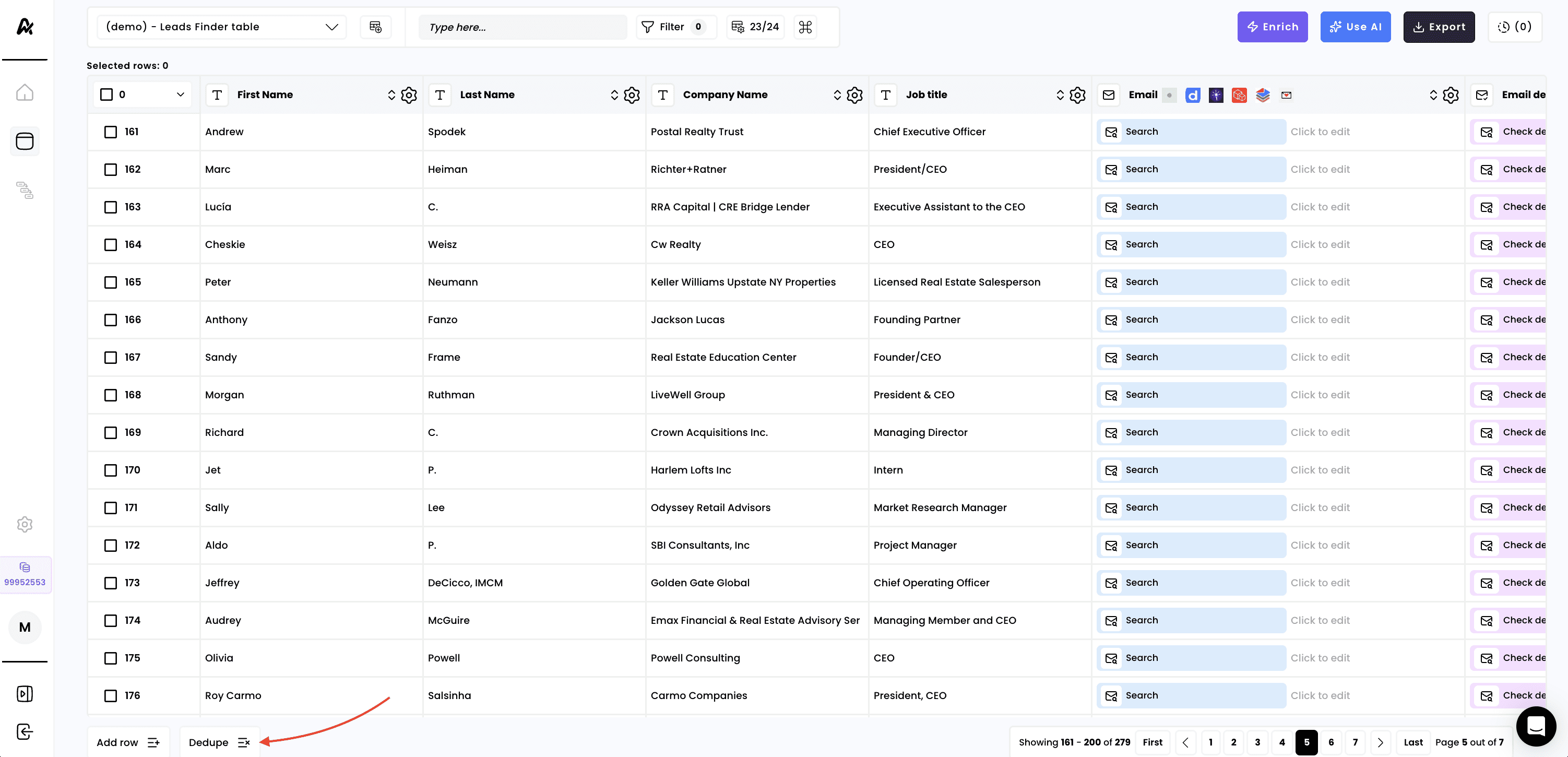Check the box for row 161

110,132
